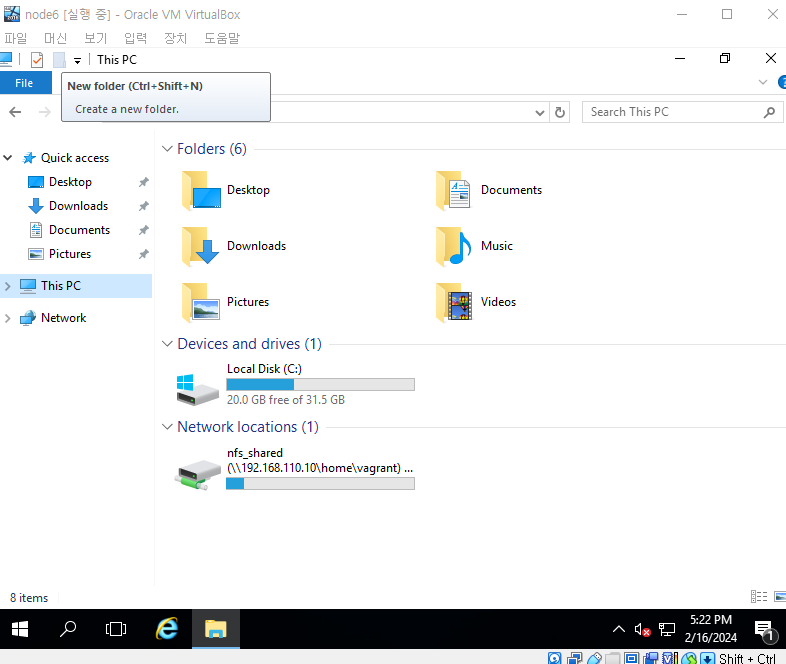Open the 장치 menu in VirtualBox
This screenshot has width=786, height=664.
tap(175, 38)
